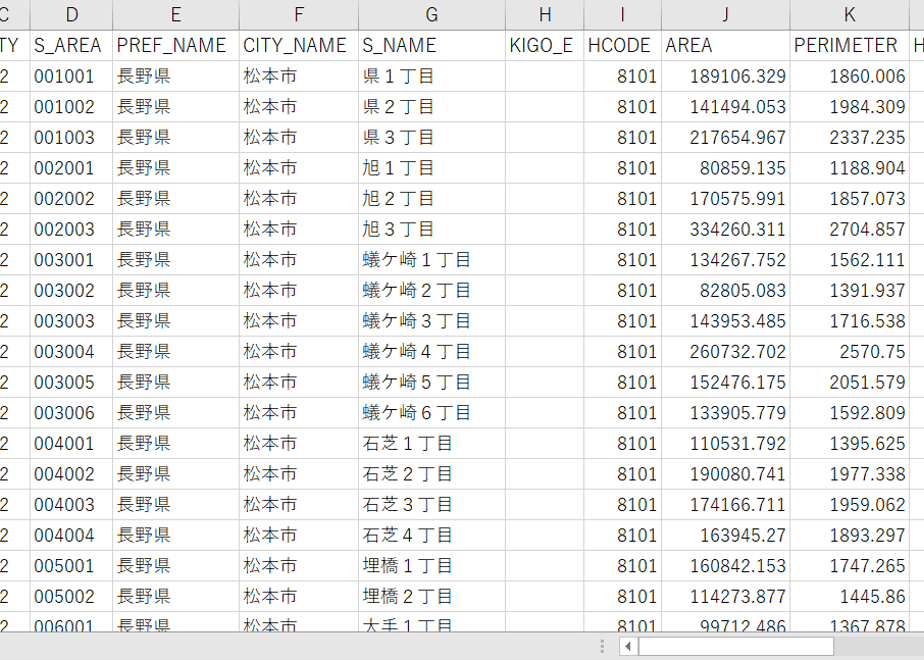Click cell 旭２丁目
The height and width of the screenshot is (660, 924).
(432, 199)
